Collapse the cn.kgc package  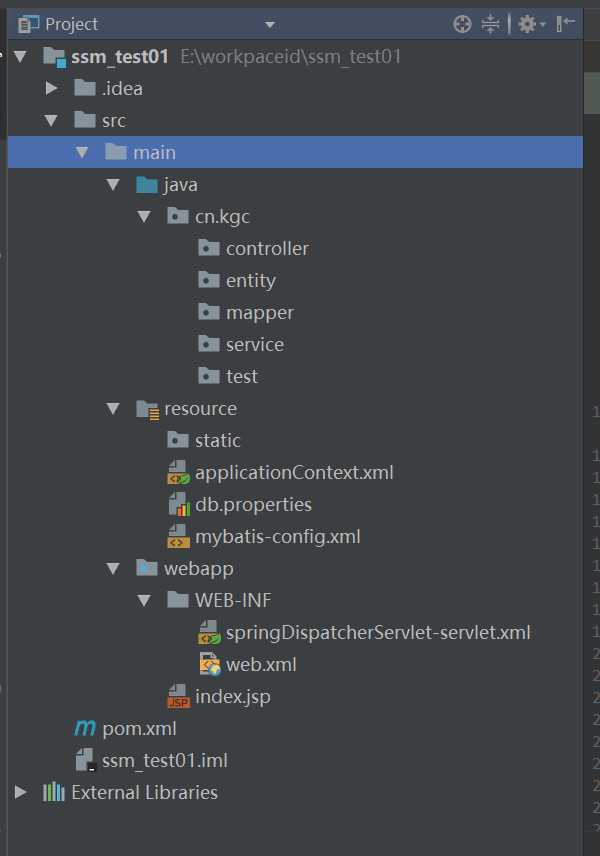[x=144, y=217]
